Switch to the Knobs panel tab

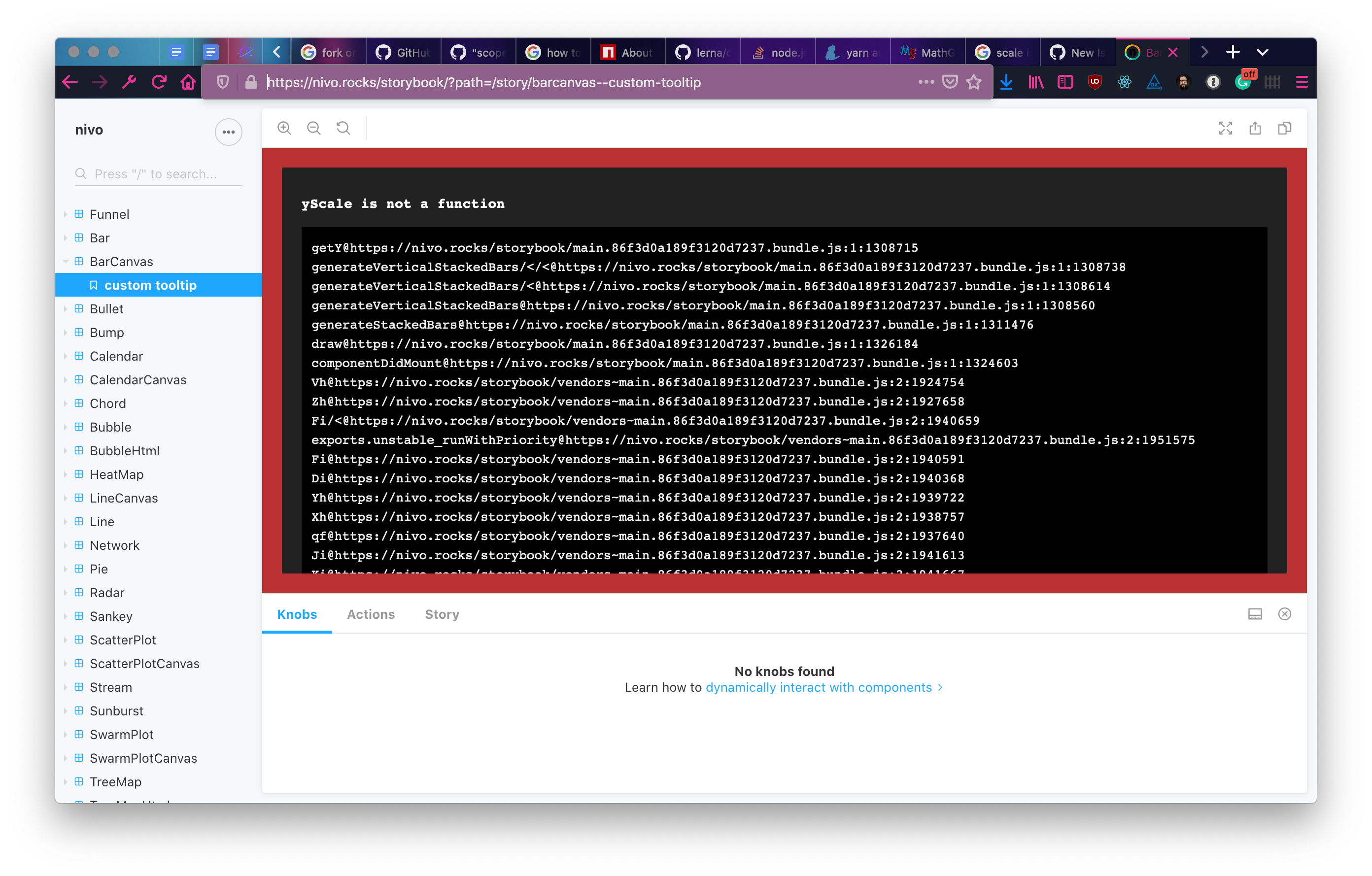pos(297,614)
